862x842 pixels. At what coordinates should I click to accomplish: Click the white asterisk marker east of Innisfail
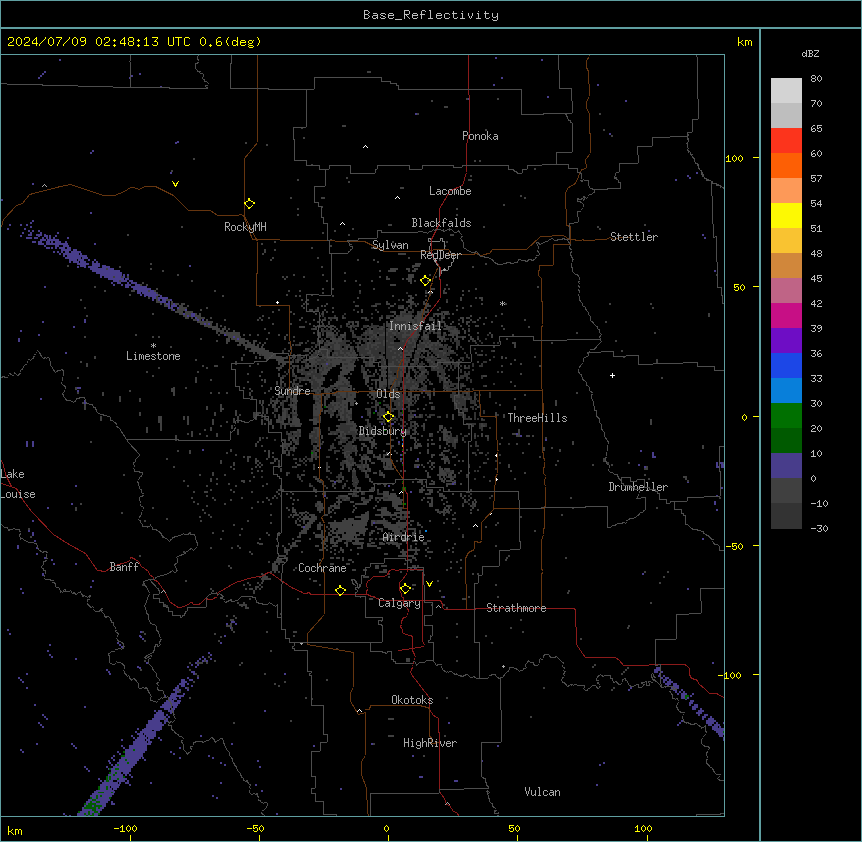click(x=503, y=303)
